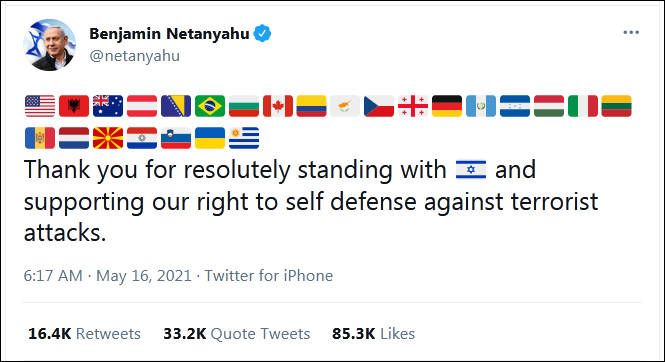Open the three-dot more options menu
This screenshot has width=665, height=362.
[631, 33]
